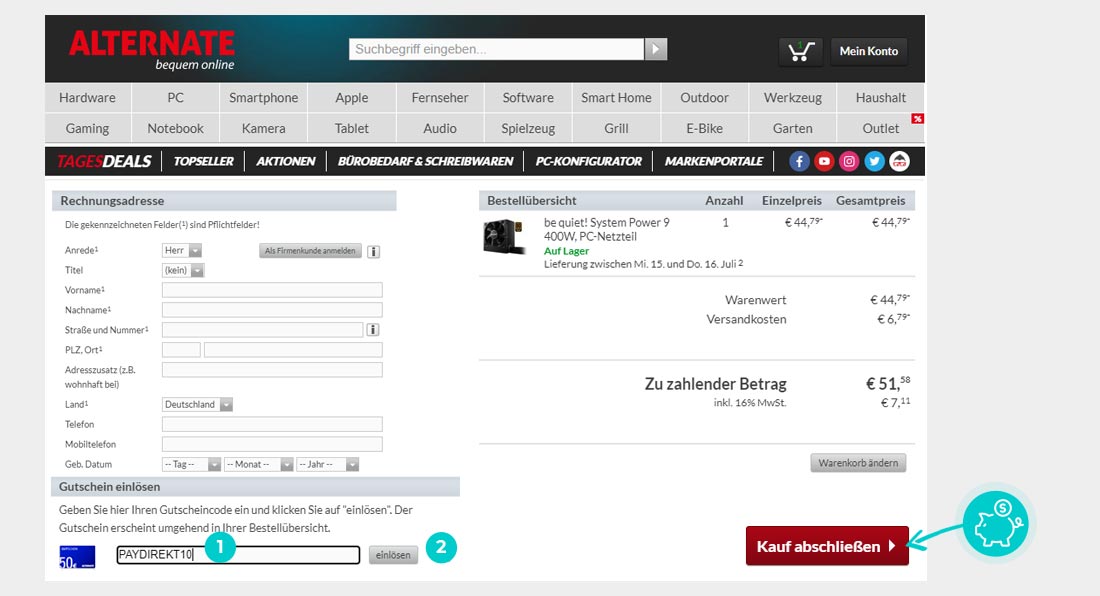Screen dimensions: 1100x596
Task: Open the Land dropdown showing Deutschland
Action: [197, 405]
